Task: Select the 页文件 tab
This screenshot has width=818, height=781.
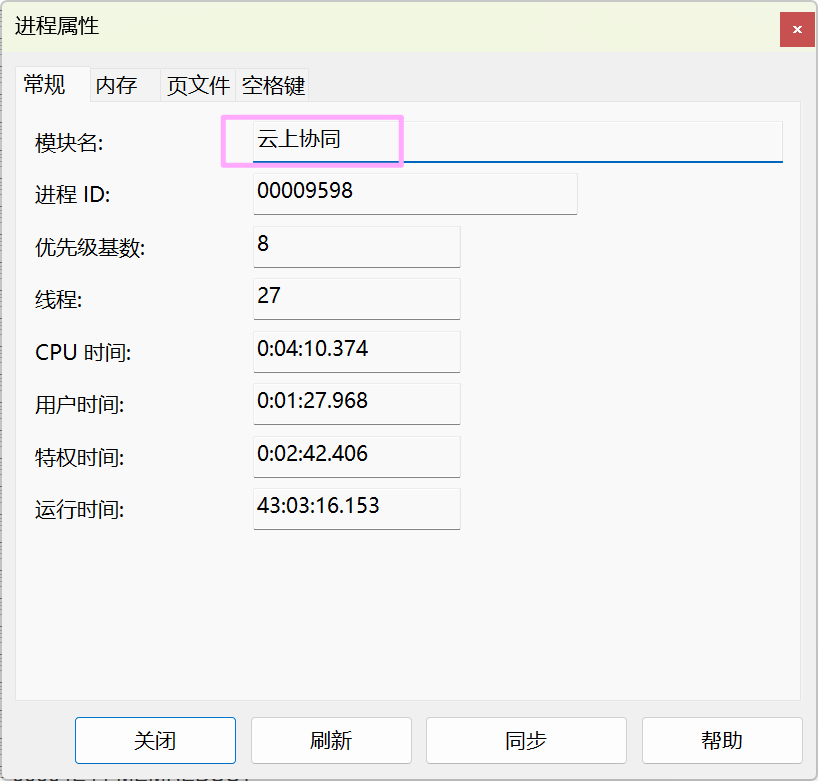Action: click(198, 86)
